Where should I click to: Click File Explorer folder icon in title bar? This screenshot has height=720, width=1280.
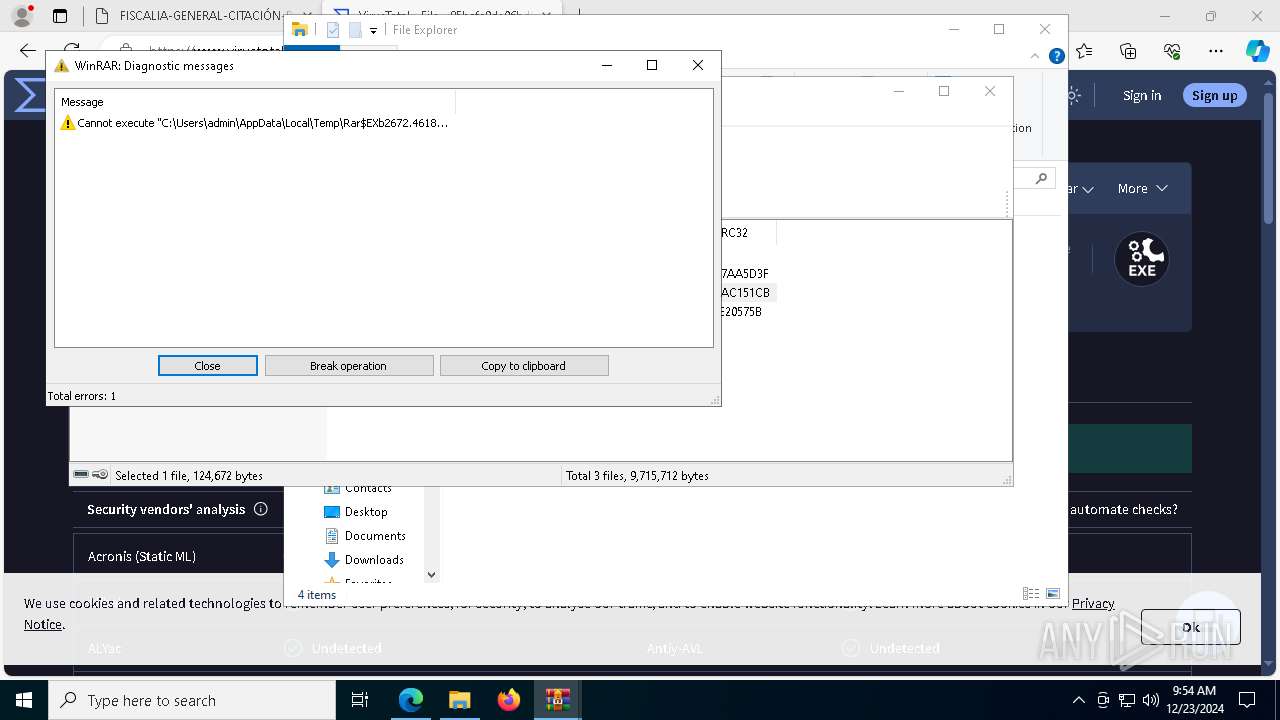click(x=299, y=30)
